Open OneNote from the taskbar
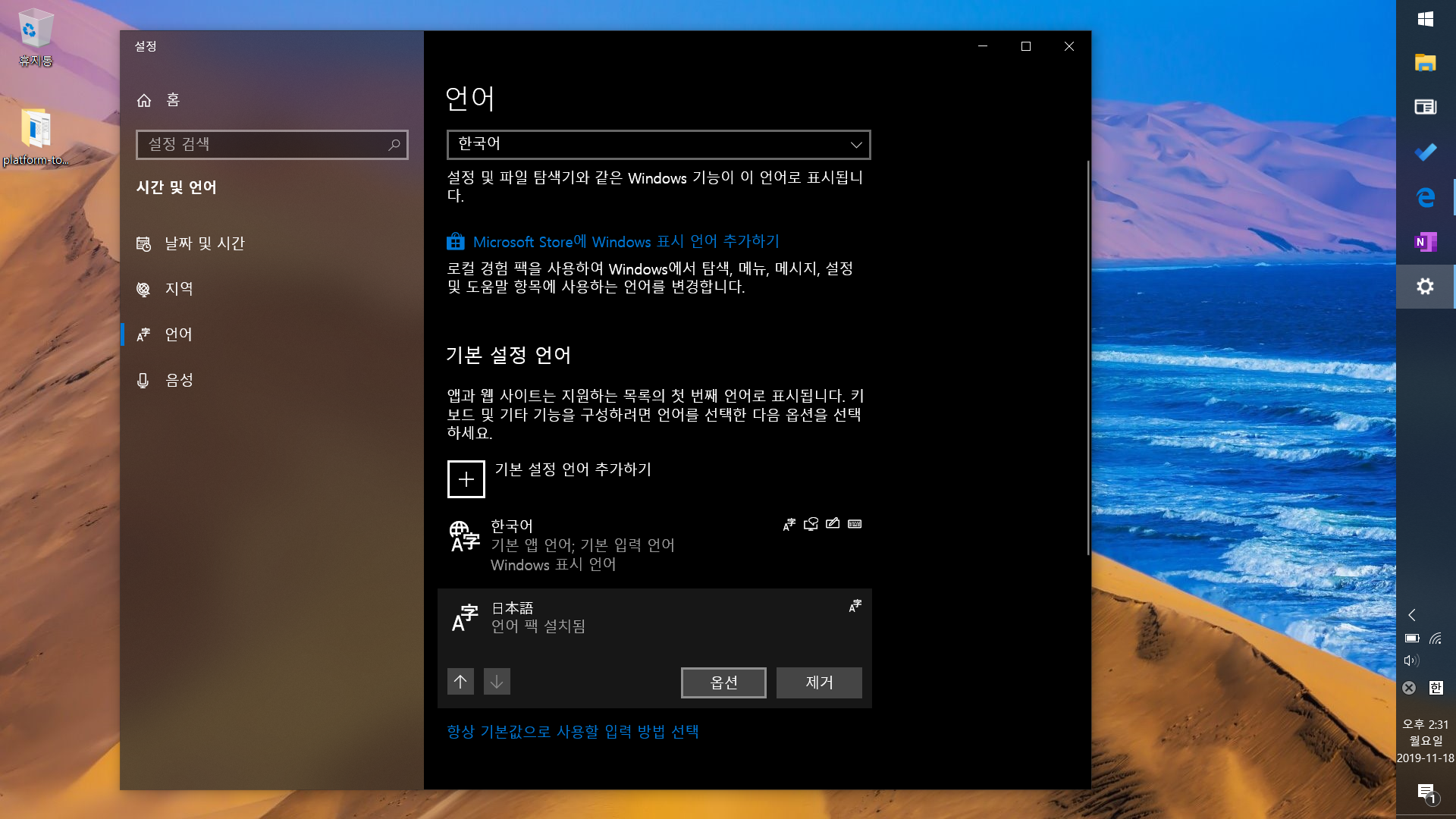Screen dimensions: 1456x819 pos(1425,242)
